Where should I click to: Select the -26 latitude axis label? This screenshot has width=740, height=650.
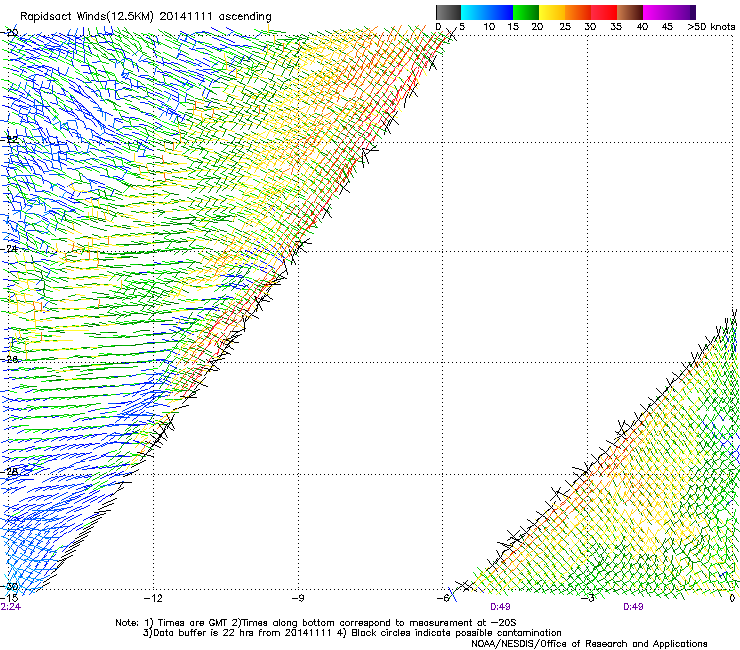click(10, 359)
